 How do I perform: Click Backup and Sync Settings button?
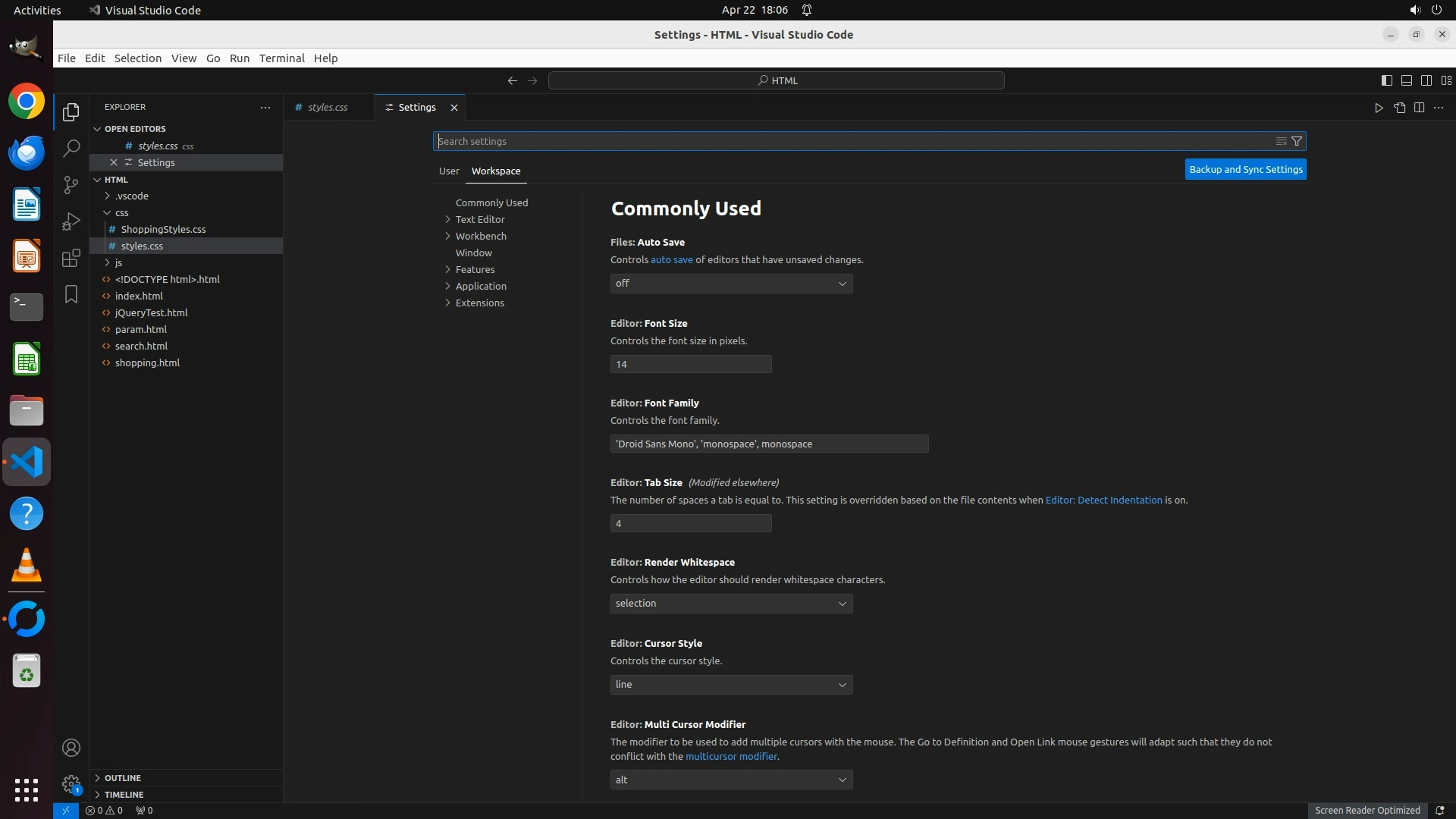(1245, 170)
